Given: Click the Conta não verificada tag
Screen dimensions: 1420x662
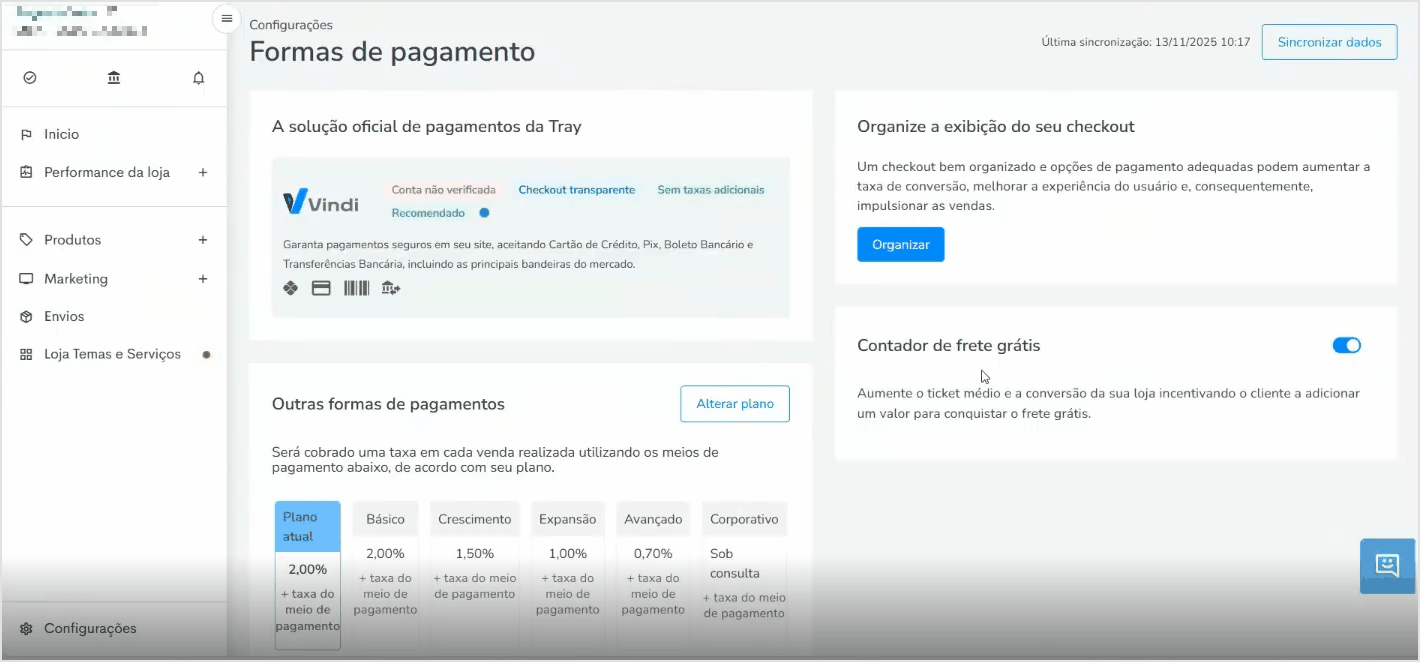Looking at the screenshot, I should coord(443,190).
